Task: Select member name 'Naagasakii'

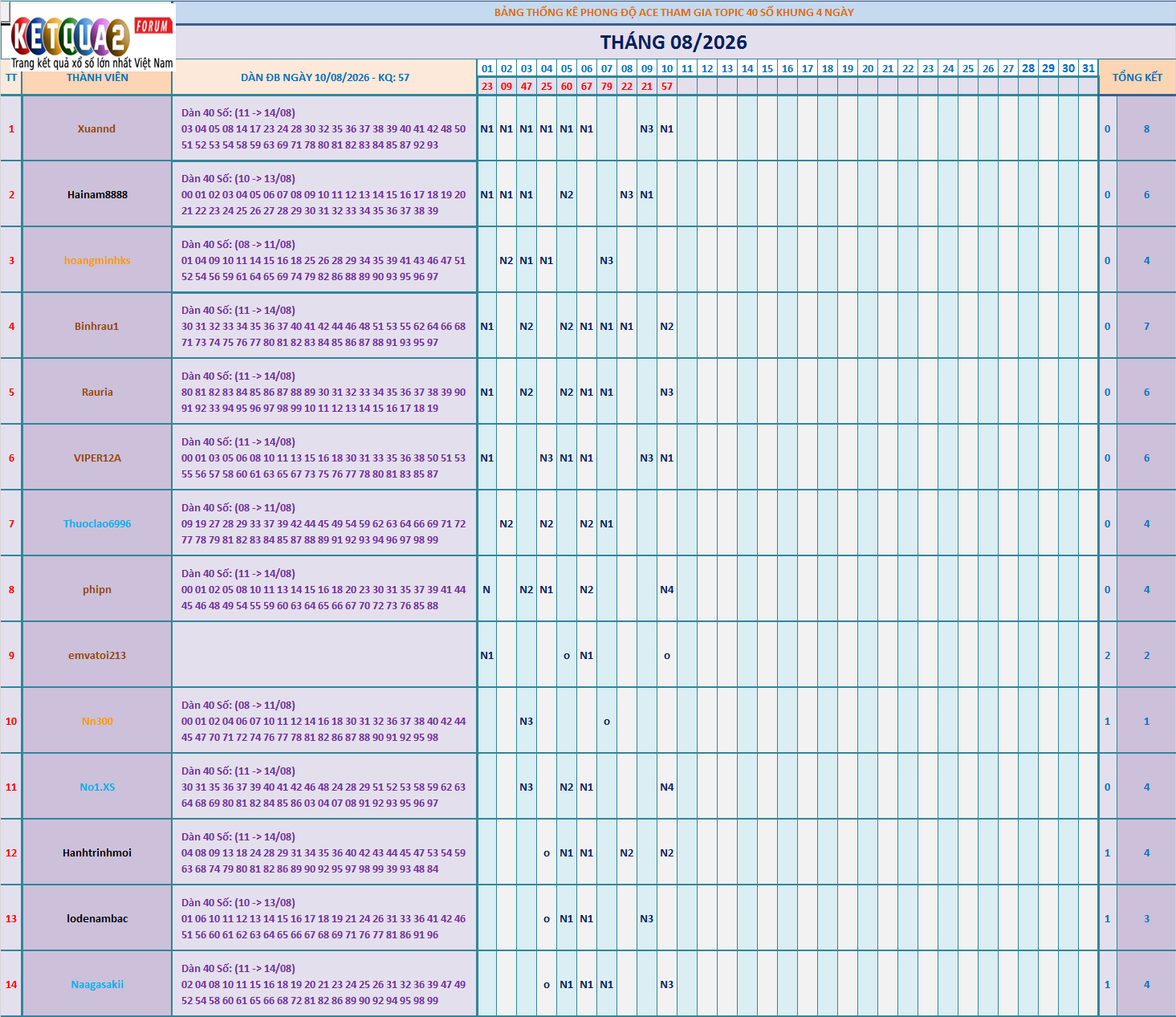Action: (97, 985)
